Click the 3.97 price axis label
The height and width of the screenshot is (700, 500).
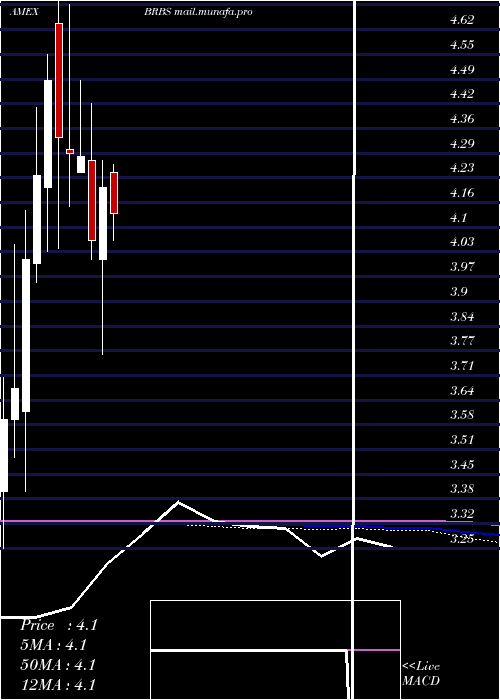point(462,267)
